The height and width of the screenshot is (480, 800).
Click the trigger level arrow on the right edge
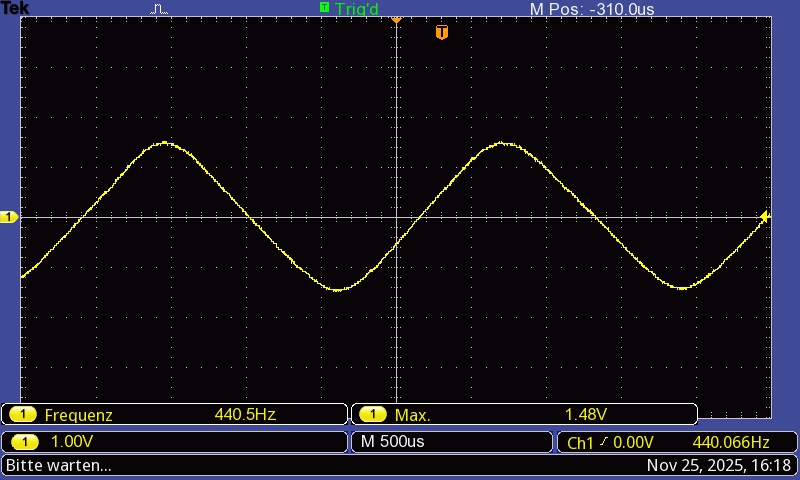[766, 217]
